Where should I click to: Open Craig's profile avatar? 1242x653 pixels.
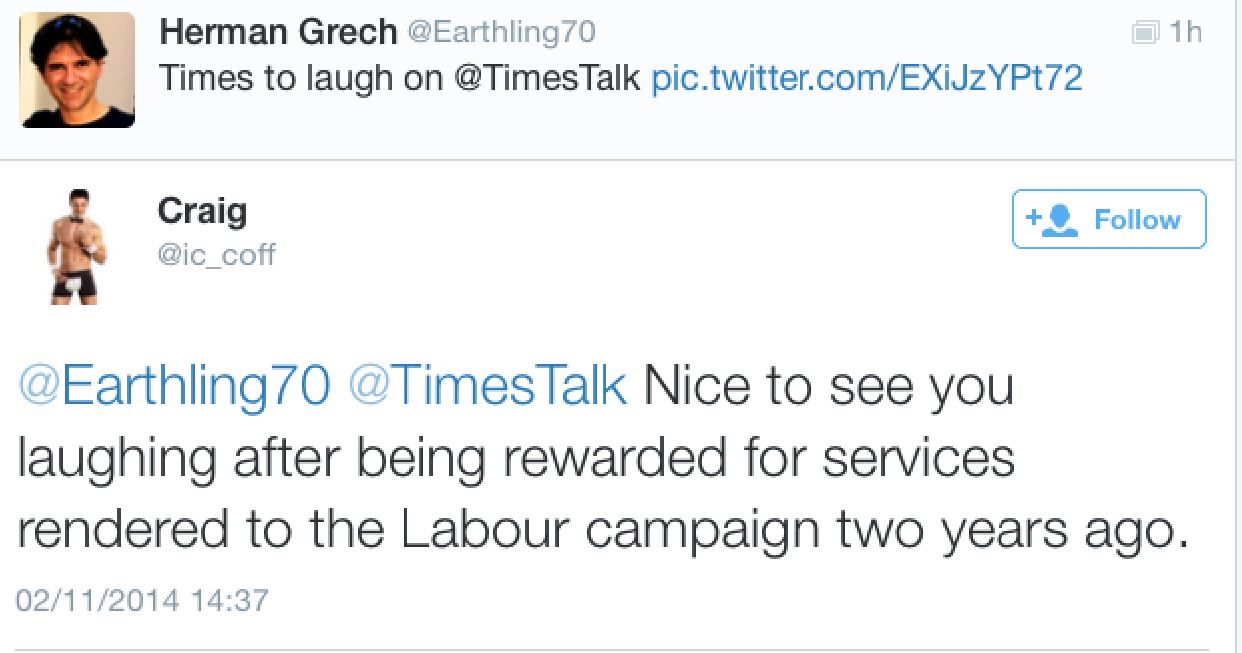click(x=76, y=245)
